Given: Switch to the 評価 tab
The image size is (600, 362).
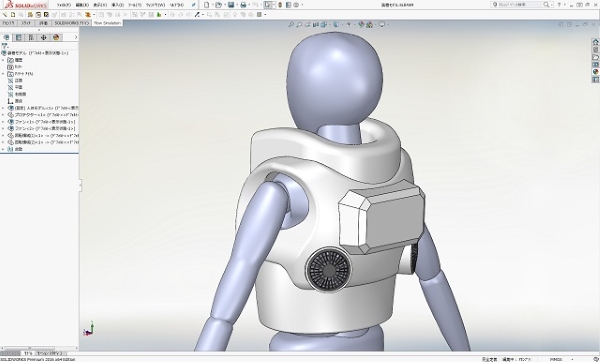Looking at the screenshot, I should pyautogui.click(x=44, y=23).
